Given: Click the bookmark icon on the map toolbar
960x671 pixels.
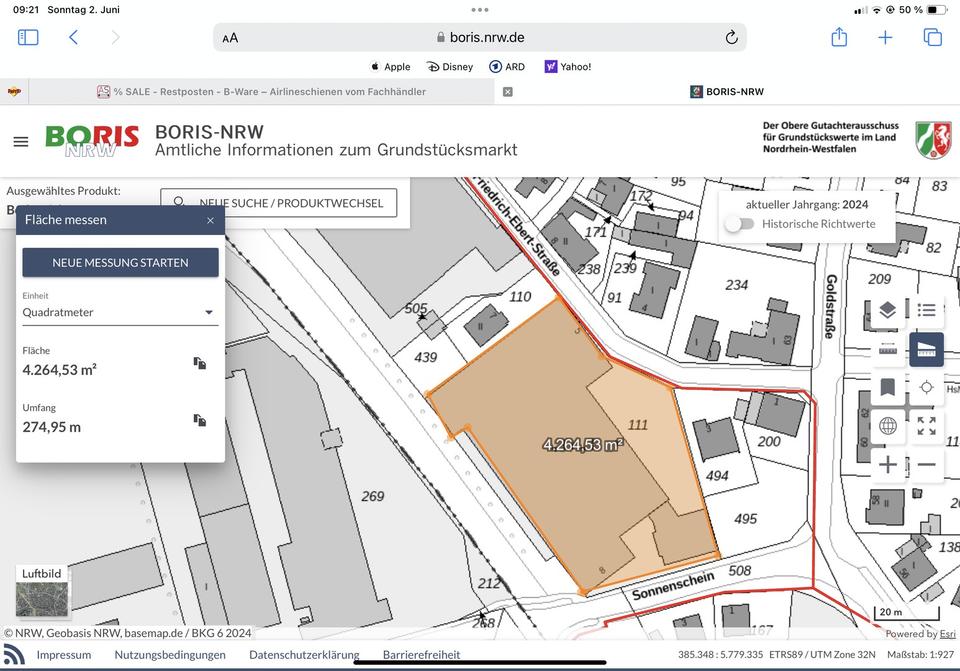Looking at the screenshot, I should pyautogui.click(x=887, y=388).
